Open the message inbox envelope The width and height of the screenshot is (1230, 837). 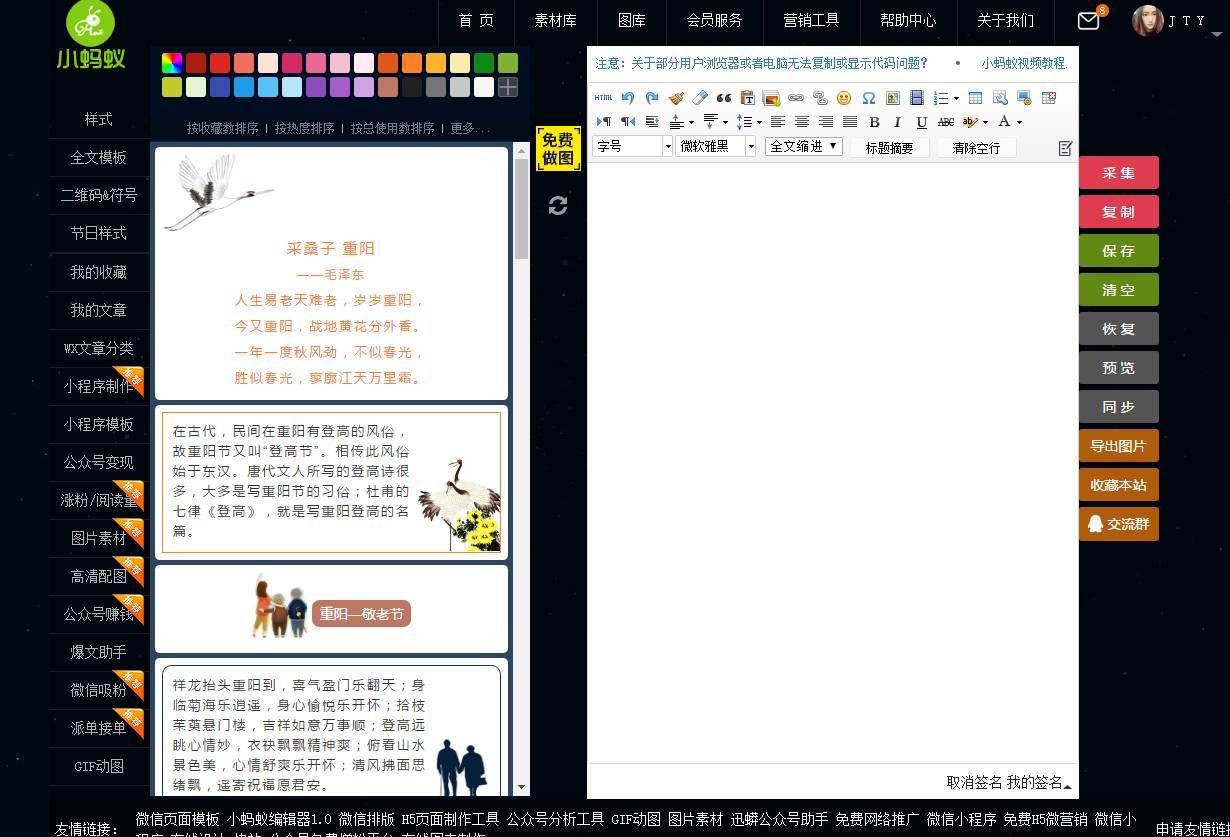(x=1088, y=19)
